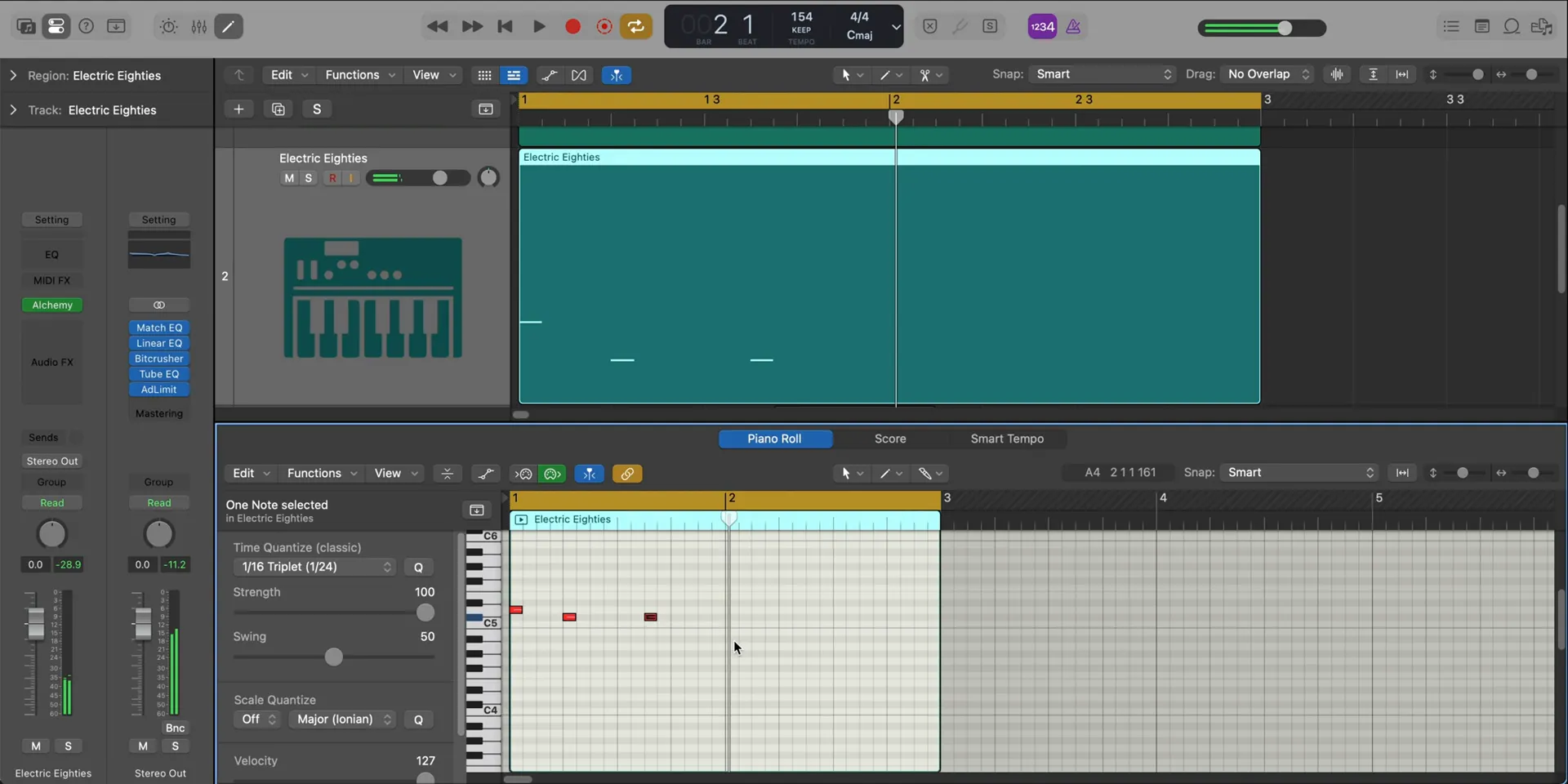Image resolution: width=1568 pixels, height=784 pixels.
Task: Open tracks Snap Smart dropdown
Action: (1102, 74)
